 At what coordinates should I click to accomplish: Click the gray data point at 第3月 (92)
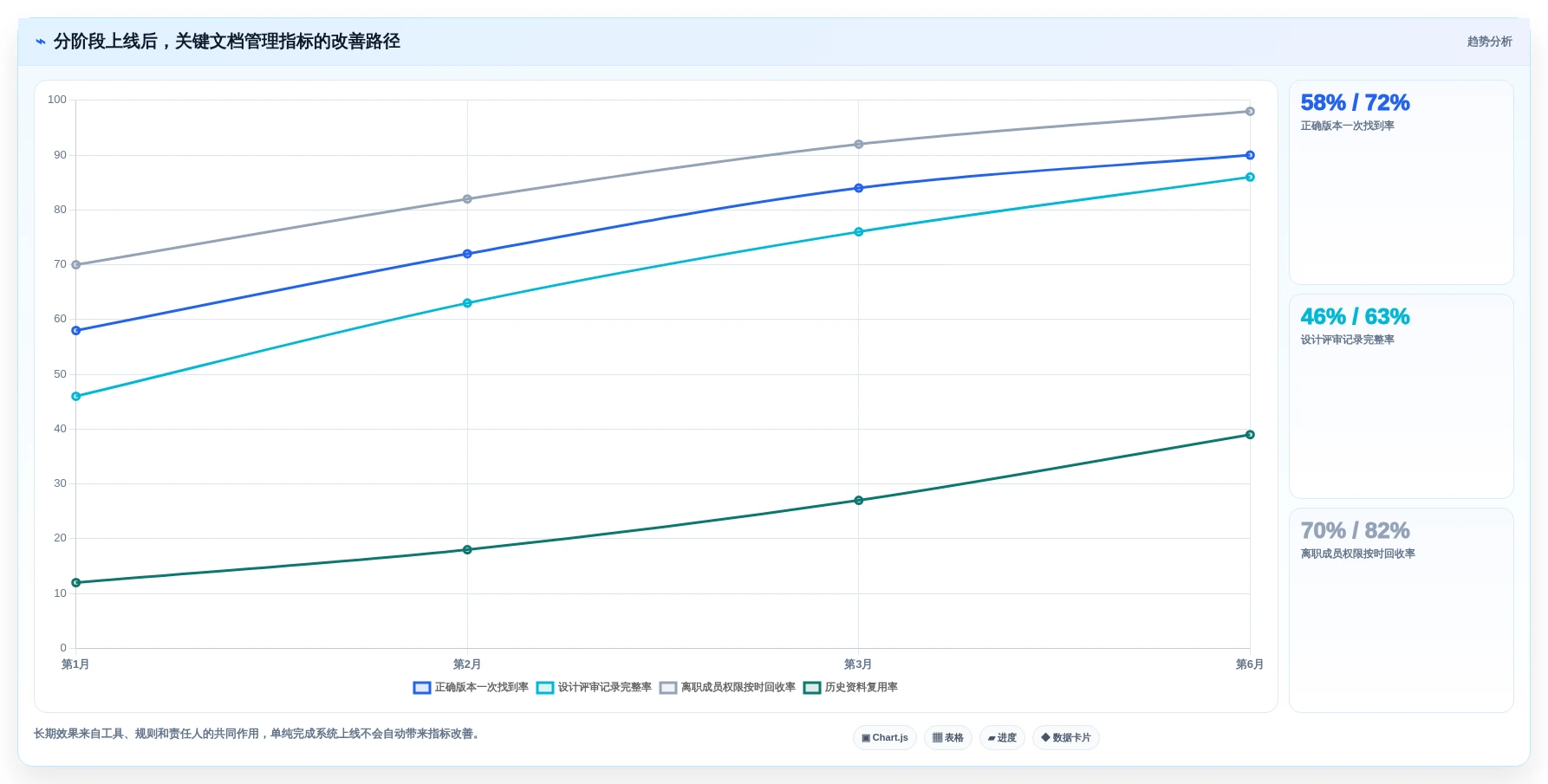tap(859, 145)
